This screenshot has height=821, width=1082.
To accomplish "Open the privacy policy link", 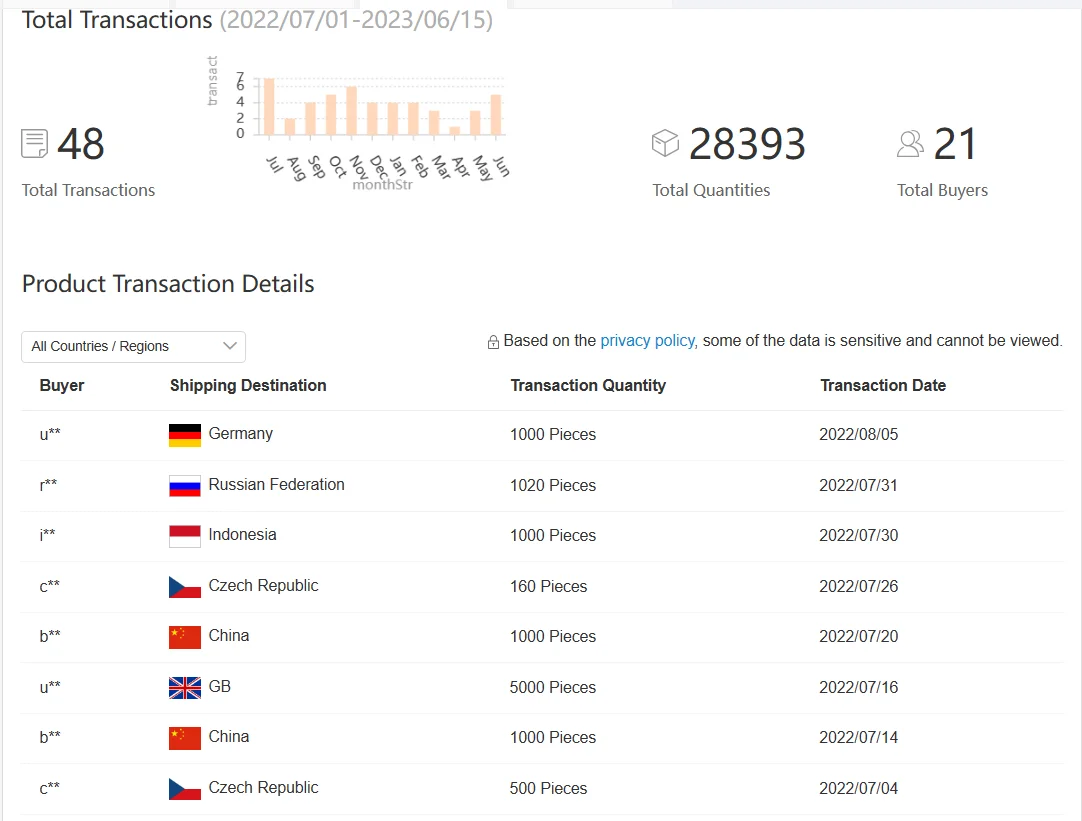I will [647, 341].
